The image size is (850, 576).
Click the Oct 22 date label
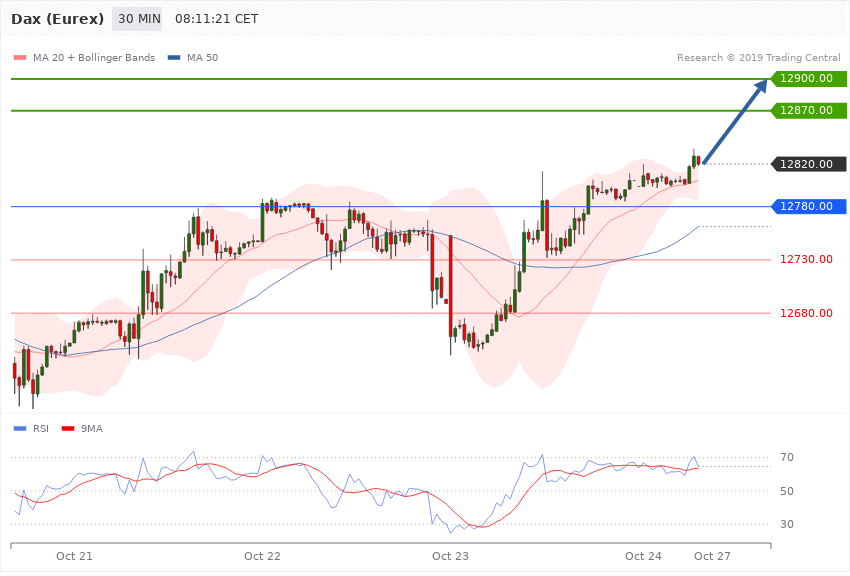262,556
